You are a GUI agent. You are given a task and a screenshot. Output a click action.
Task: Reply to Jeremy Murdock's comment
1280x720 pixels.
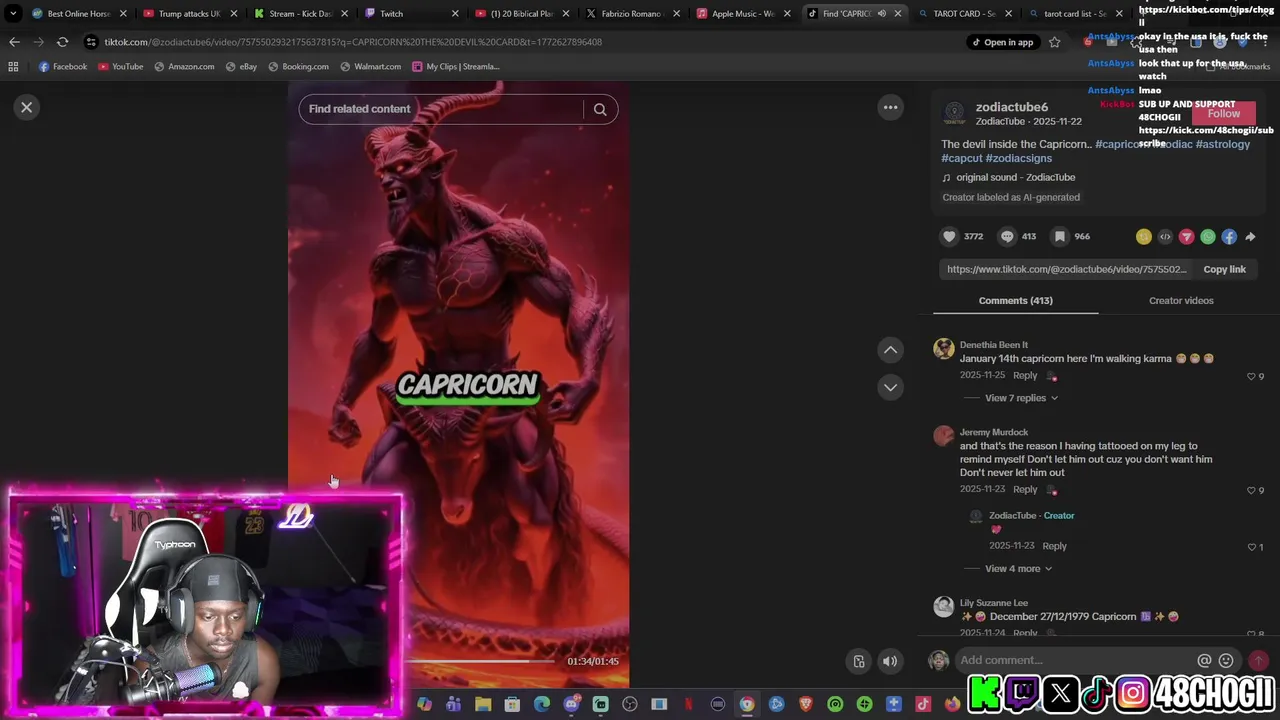pos(1025,489)
